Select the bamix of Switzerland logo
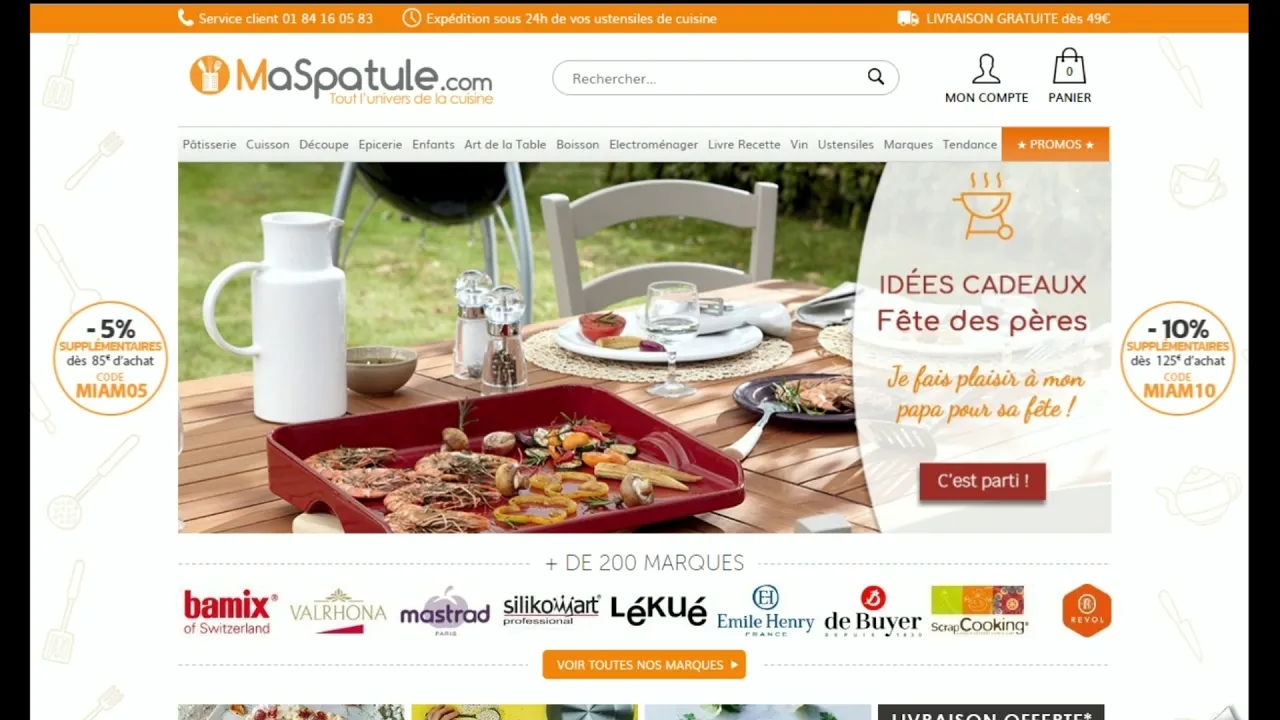The image size is (1280, 720). click(230, 611)
